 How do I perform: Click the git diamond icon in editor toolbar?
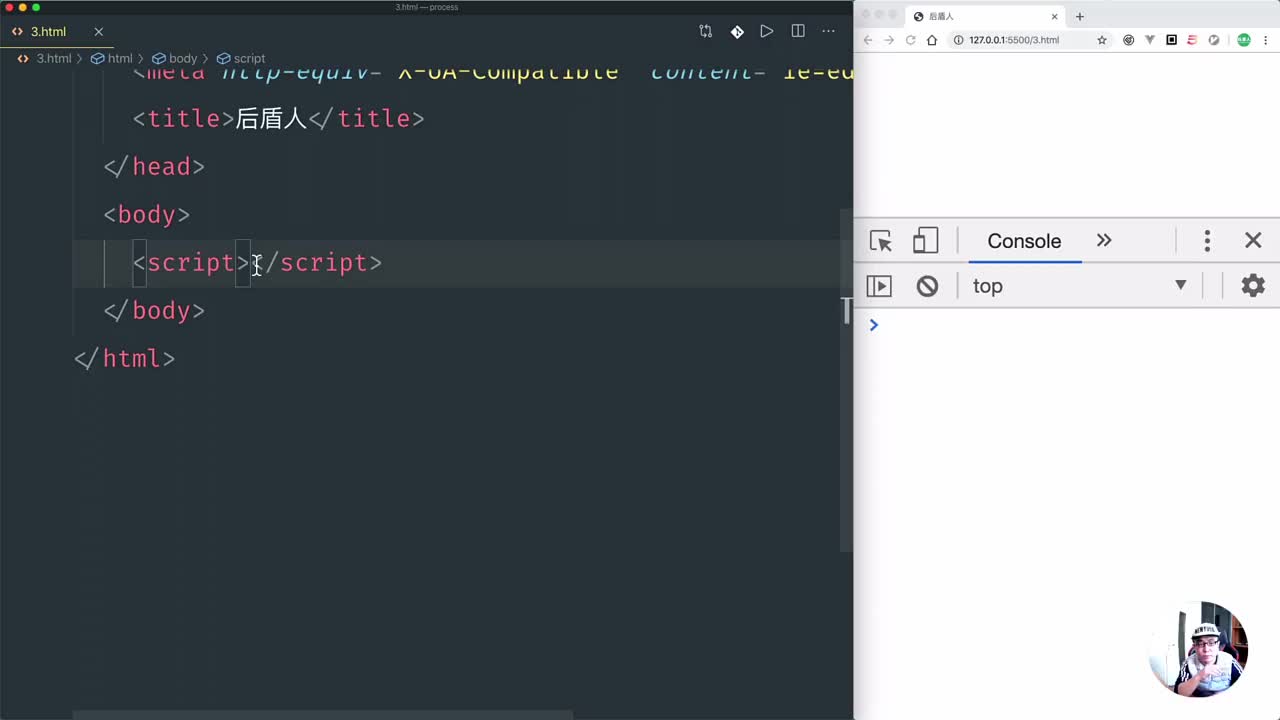[x=737, y=31]
